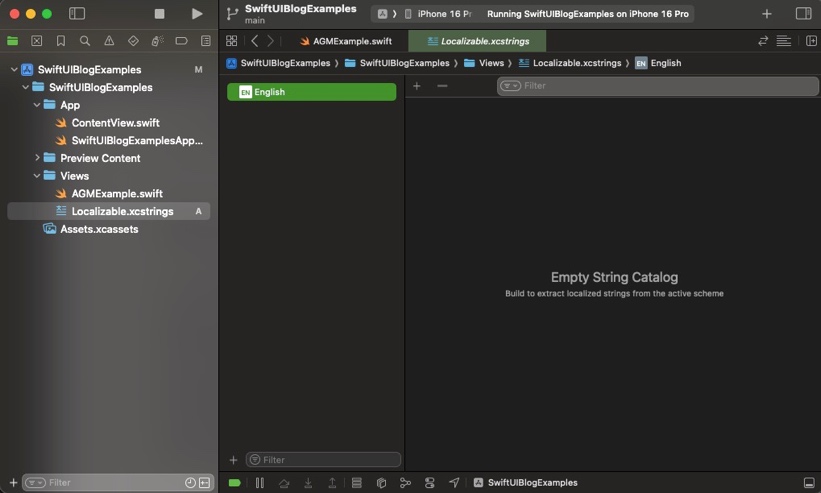Open the related items grid menu
Screen dimensions: 821x493
pyautogui.click(x=231, y=41)
